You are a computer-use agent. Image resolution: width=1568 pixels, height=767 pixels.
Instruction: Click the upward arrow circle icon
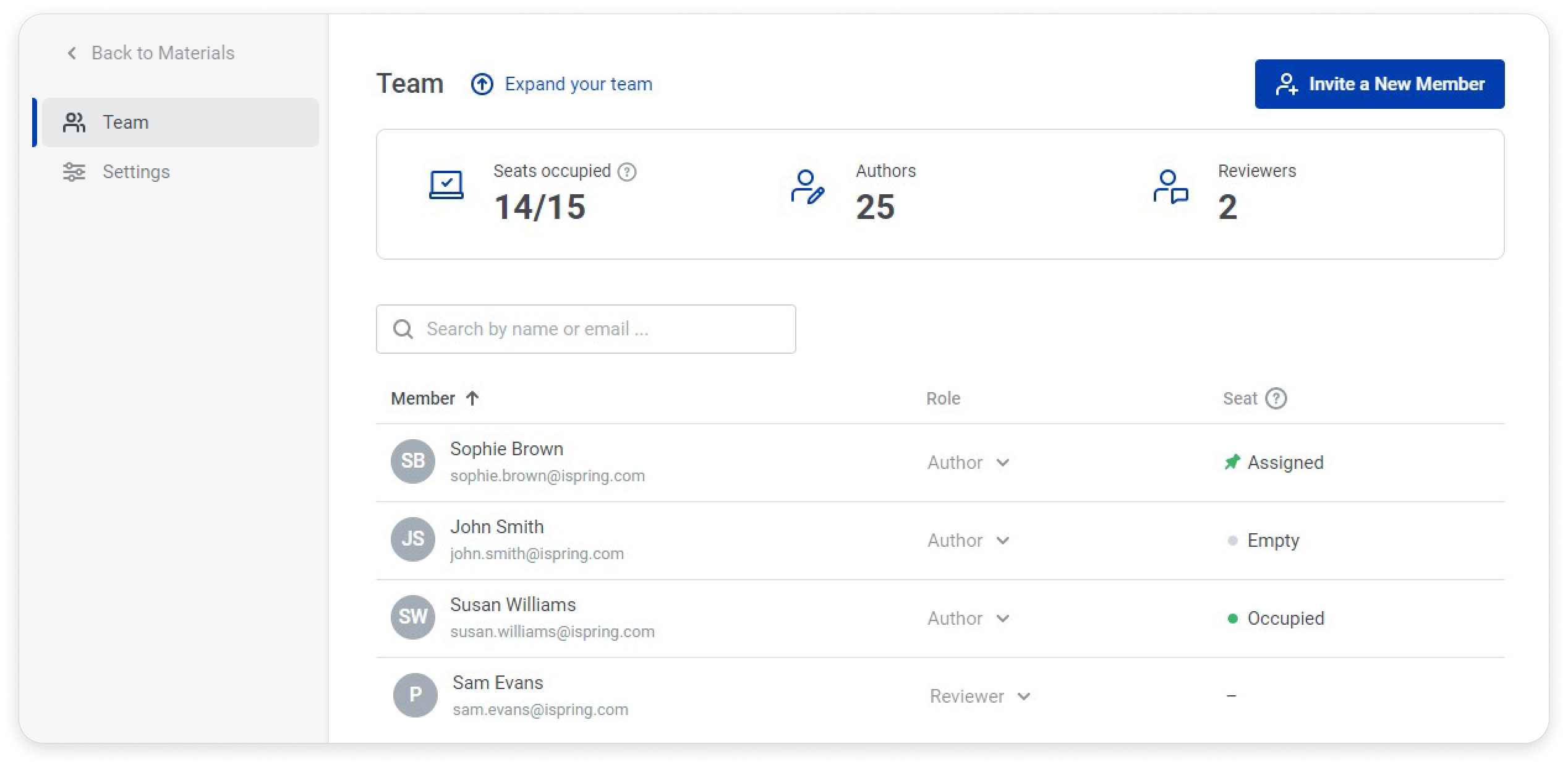pyautogui.click(x=482, y=84)
